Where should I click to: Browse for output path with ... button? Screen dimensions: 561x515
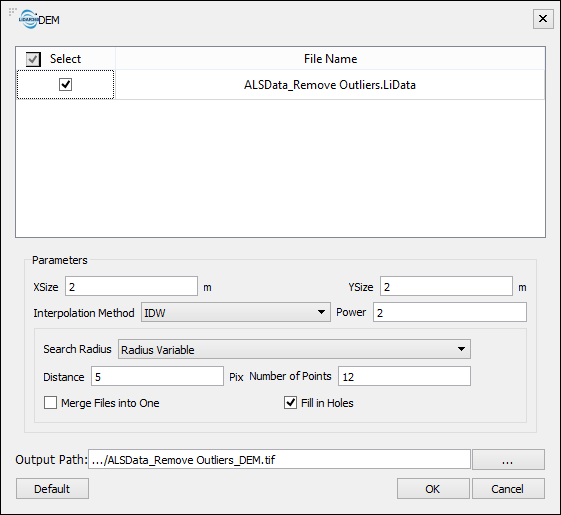pos(508,460)
